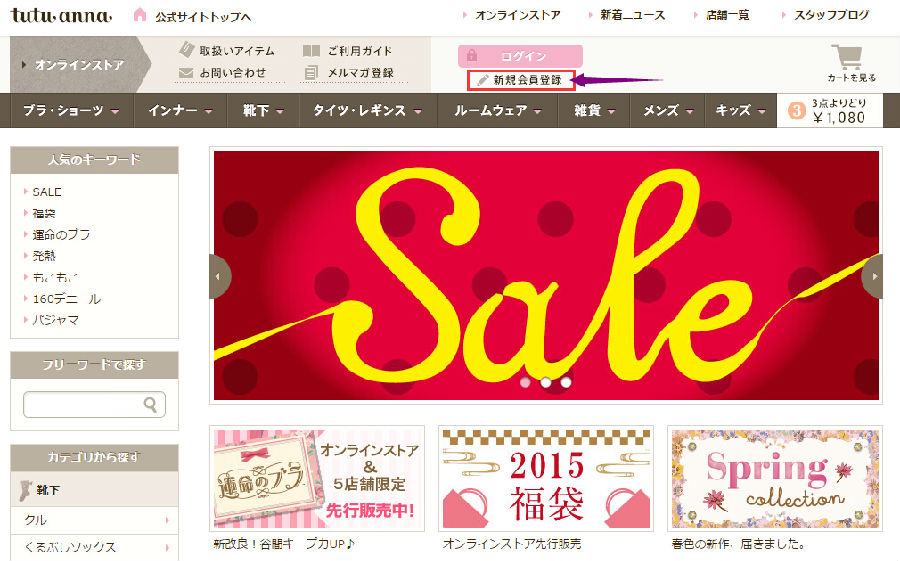
Task: Click the lock icon on ログイン button
Action: [x=472, y=56]
